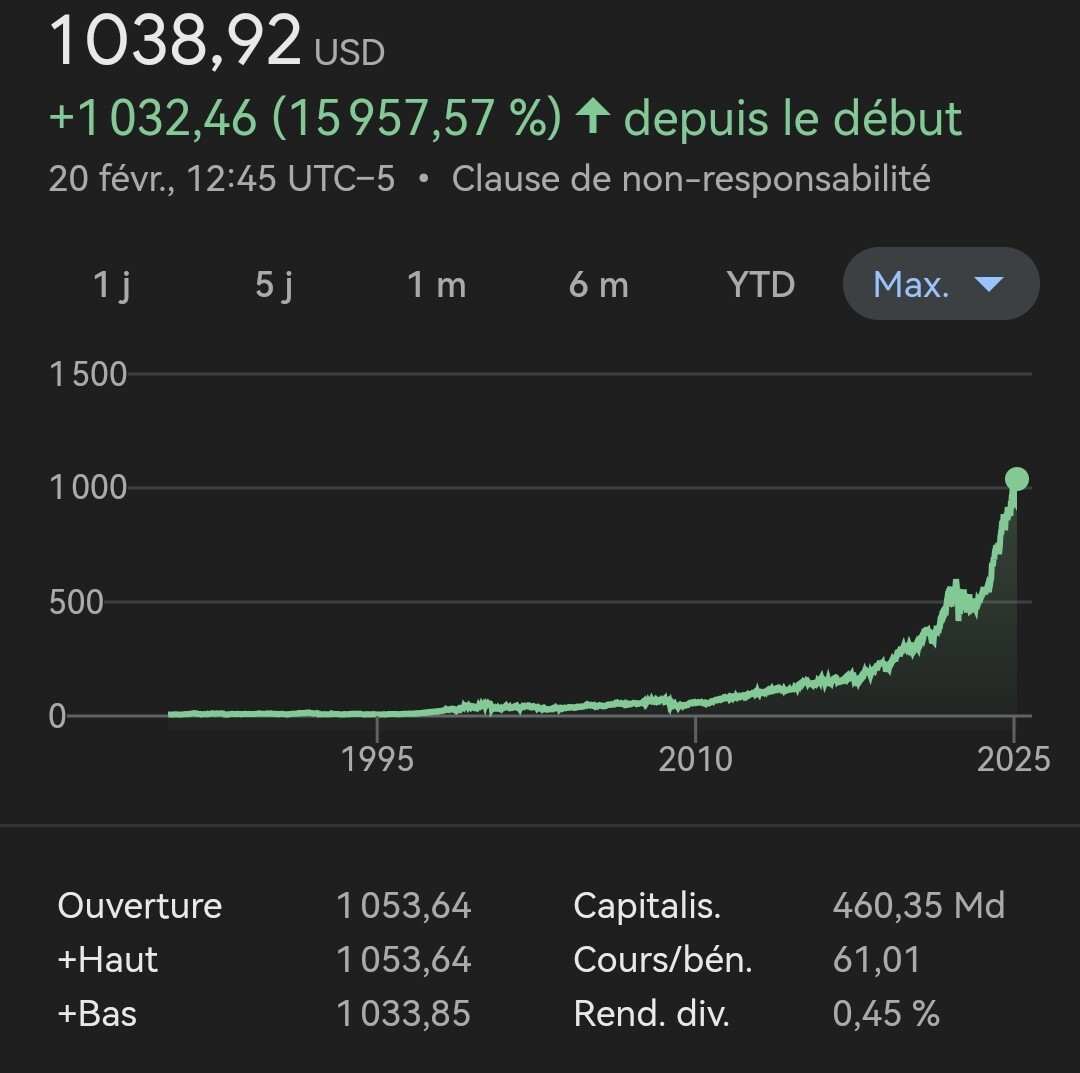
Task: Open the Clause de non-responsabilité link
Action: 691,179
